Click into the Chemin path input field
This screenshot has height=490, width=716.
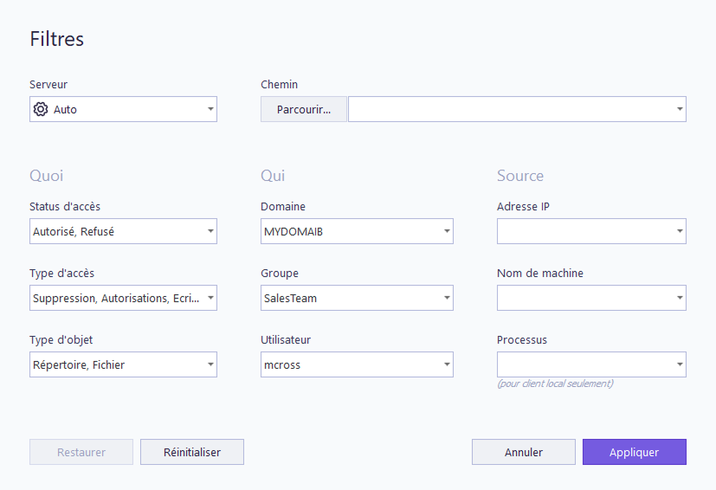pyautogui.click(x=511, y=109)
